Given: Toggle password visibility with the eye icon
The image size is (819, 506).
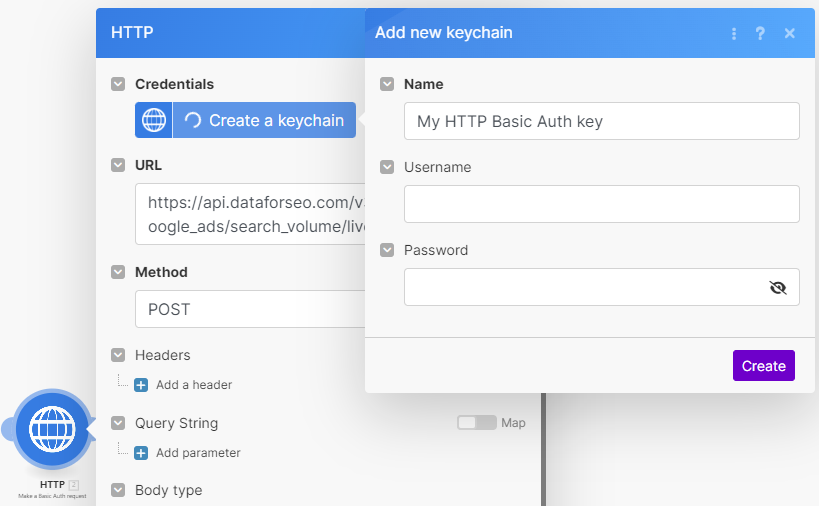Looking at the screenshot, I should [778, 287].
